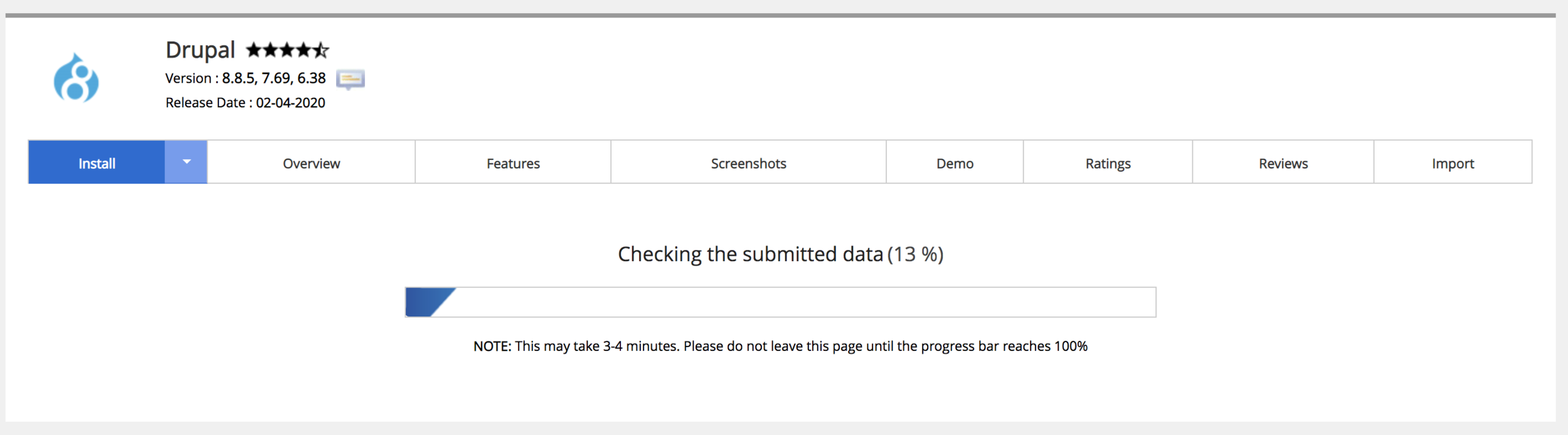Screen dimensions: 1568x435
Task: Open the Ratings tab
Action: (1108, 163)
